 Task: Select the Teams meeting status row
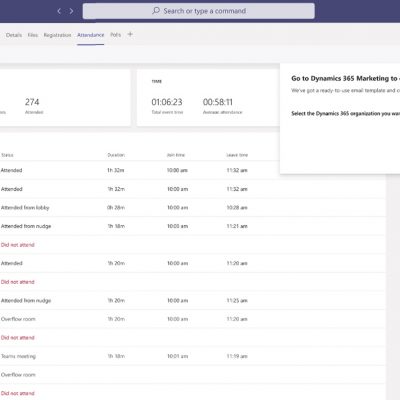click(18, 356)
